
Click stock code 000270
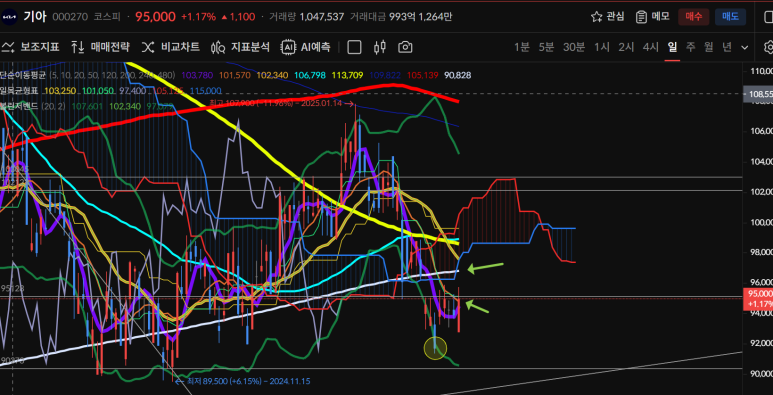[70, 17]
